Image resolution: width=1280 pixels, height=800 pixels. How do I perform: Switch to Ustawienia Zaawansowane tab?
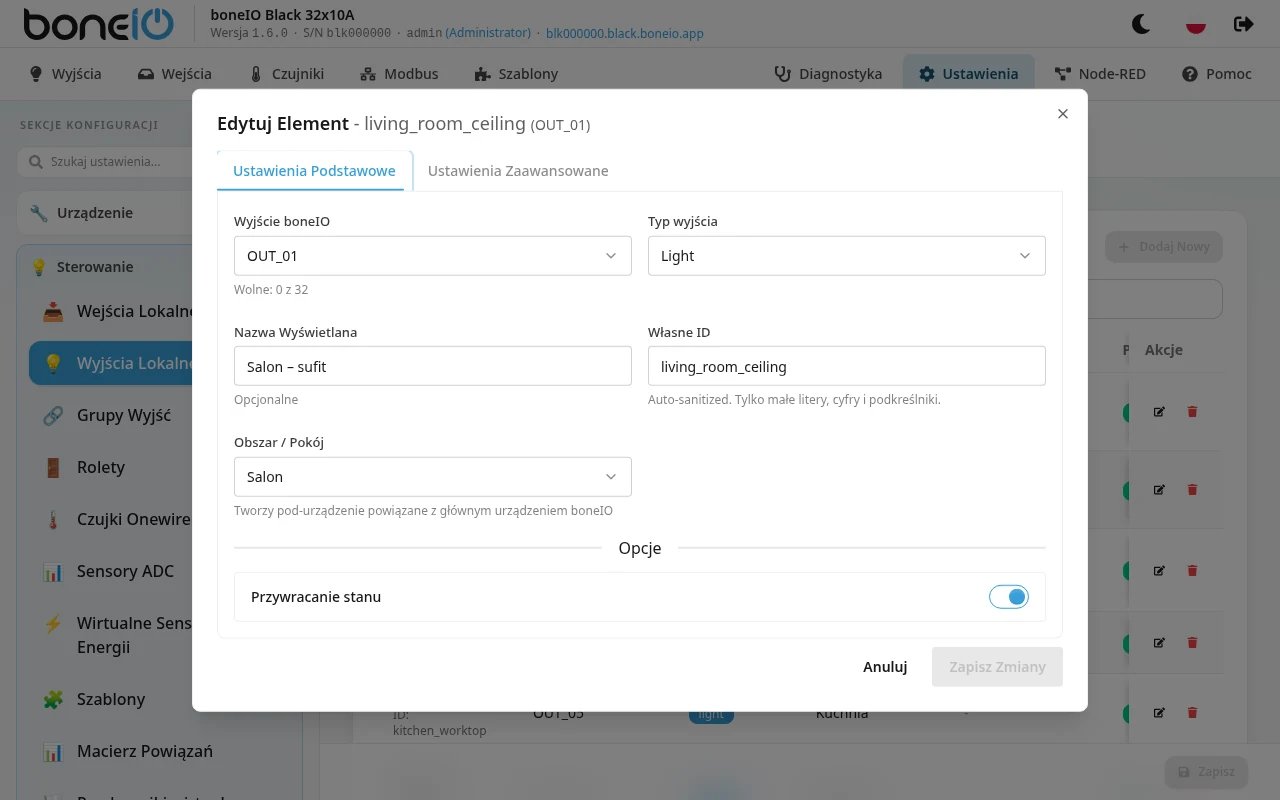pos(518,171)
